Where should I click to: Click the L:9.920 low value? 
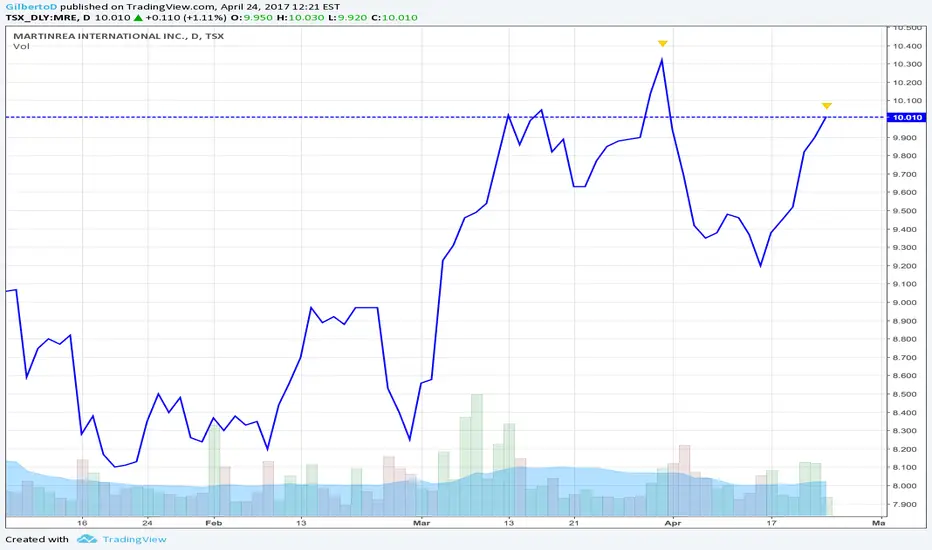348,18
